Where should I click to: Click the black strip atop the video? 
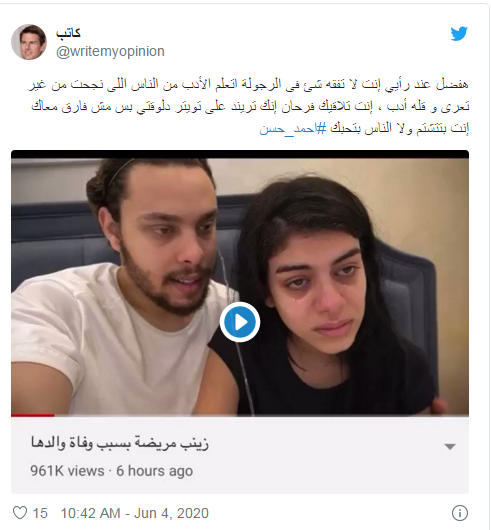point(240,154)
